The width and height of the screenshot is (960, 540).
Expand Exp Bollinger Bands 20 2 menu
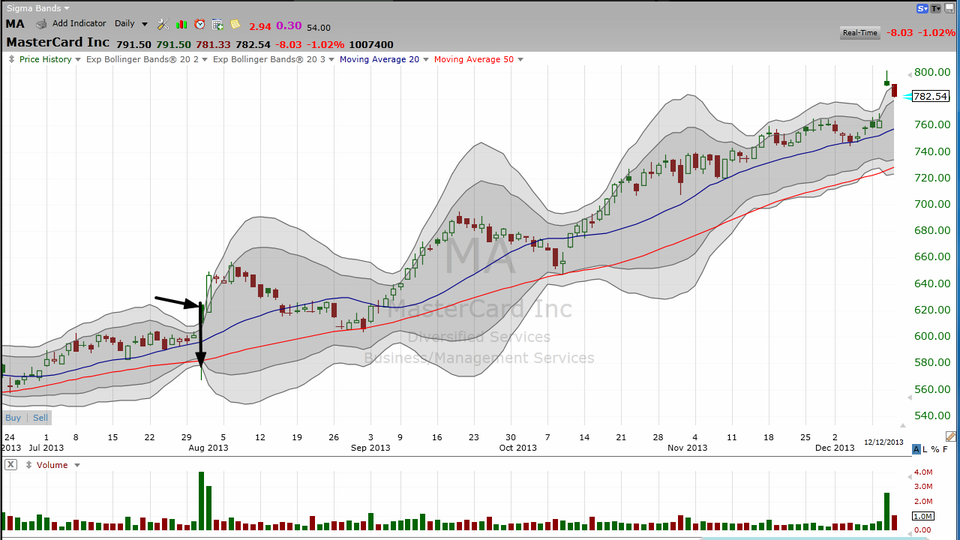pos(204,59)
